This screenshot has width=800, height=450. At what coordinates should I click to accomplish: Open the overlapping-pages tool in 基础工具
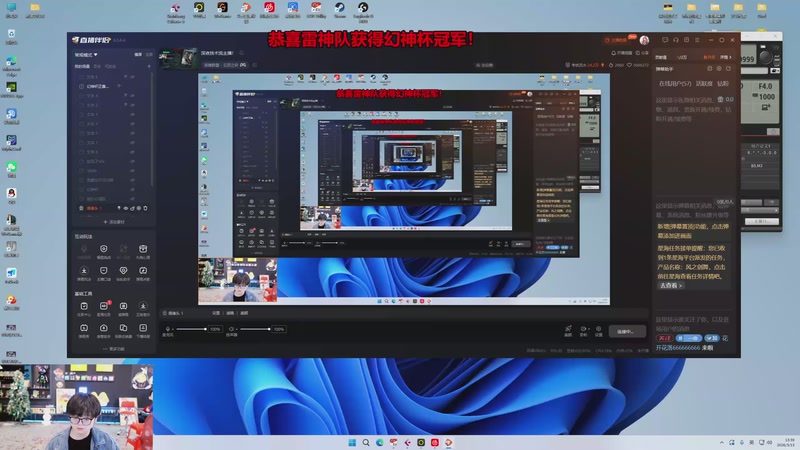(x=123, y=328)
